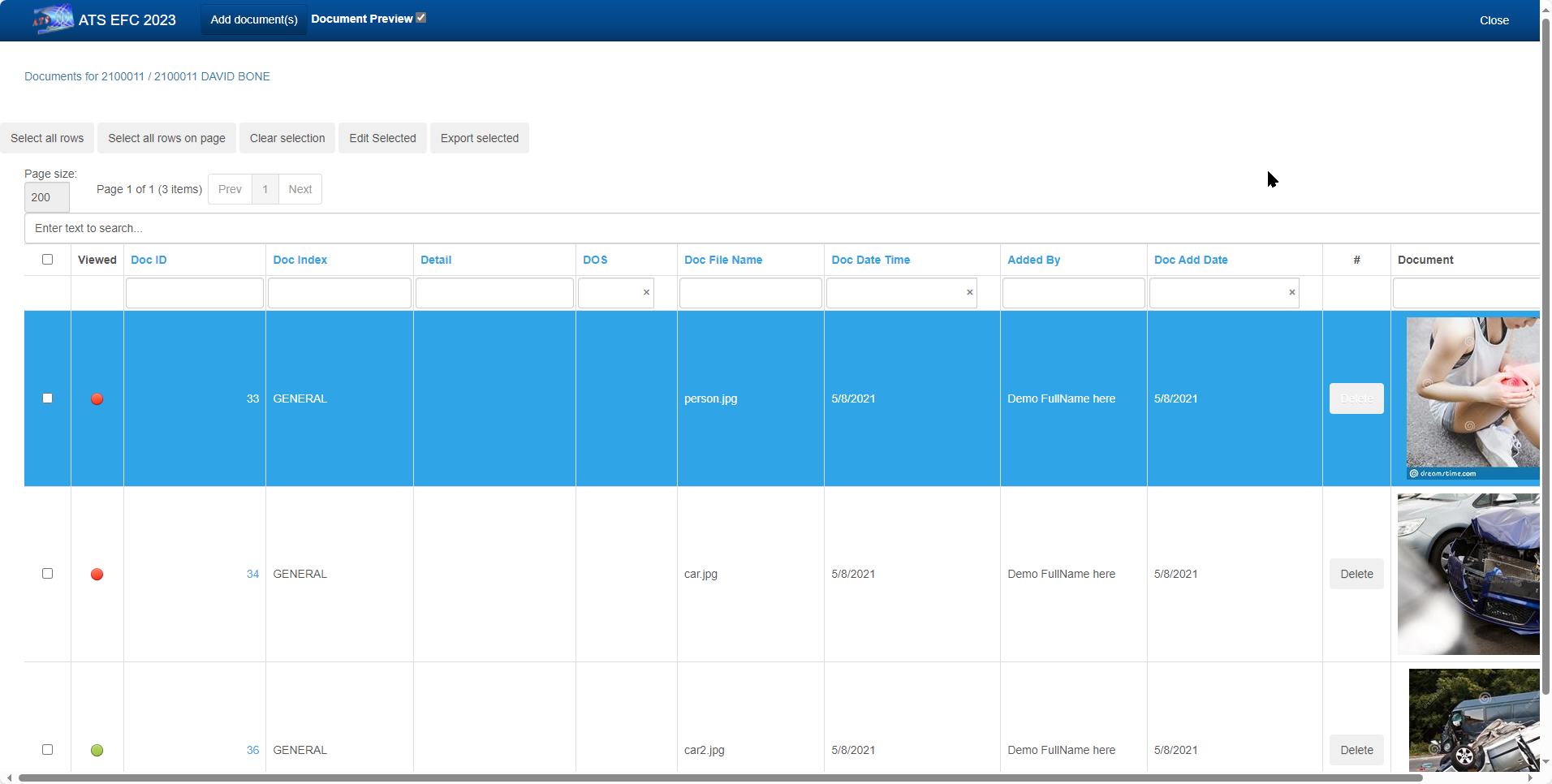The width and height of the screenshot is (1552, 784).
Task: Focus the DOS filter field
Action: pyautogui.click(x=609, y=293)
